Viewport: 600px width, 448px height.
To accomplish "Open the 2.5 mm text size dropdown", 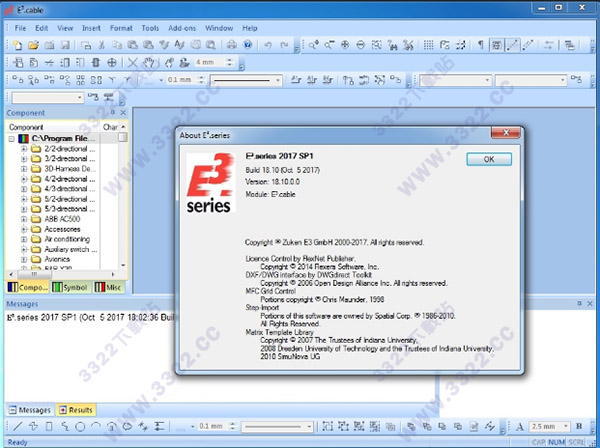I will click(x=566, y=426).
